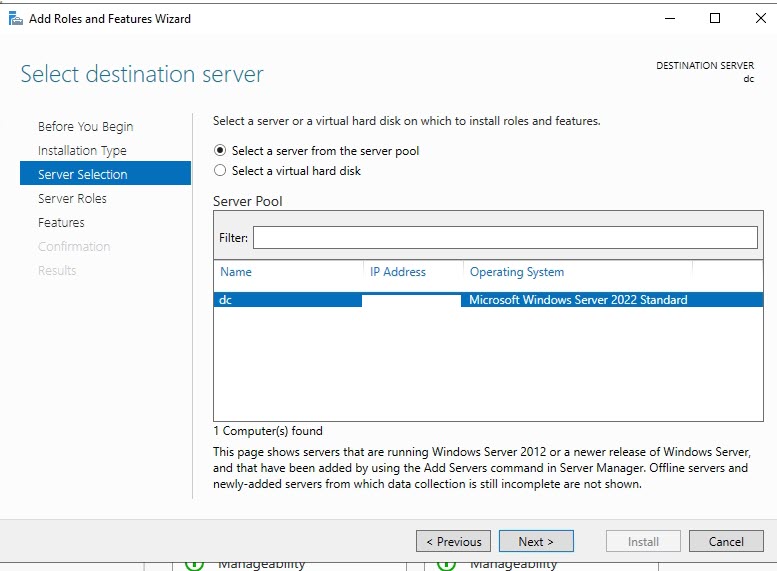This screenshot has width=777, height=571.
Task: Go to the Before You Begin step
Action: [x=85, y=127]
